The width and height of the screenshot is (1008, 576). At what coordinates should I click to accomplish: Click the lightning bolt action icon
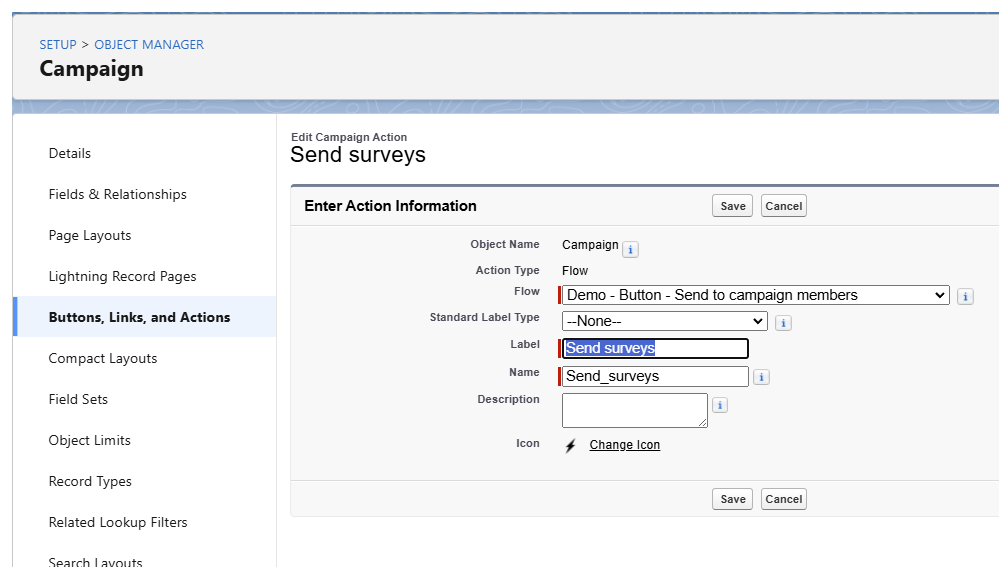coord(570,446)
